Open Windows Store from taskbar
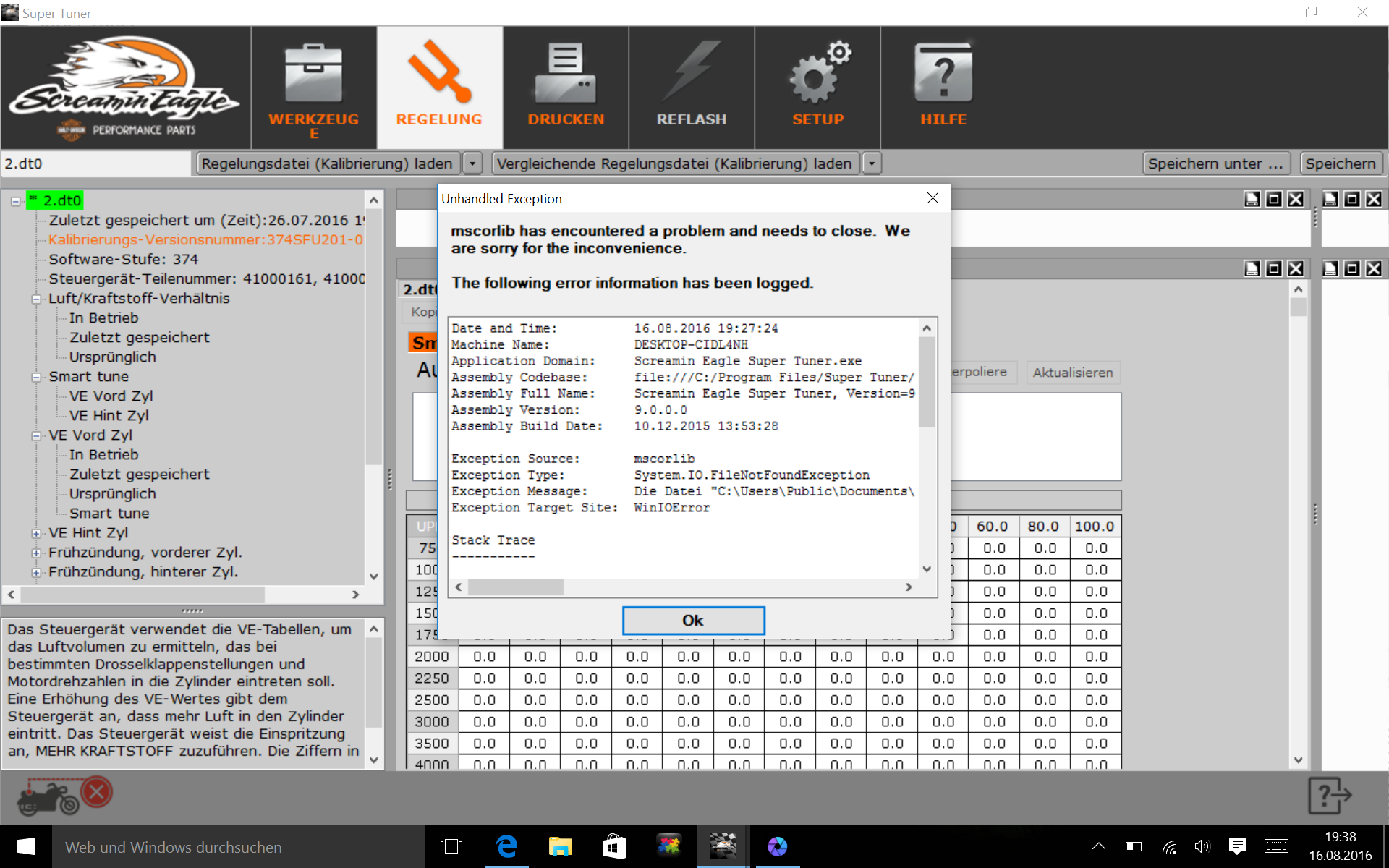This screenshot has height=868, width=1389. click(x=615, y=846)
